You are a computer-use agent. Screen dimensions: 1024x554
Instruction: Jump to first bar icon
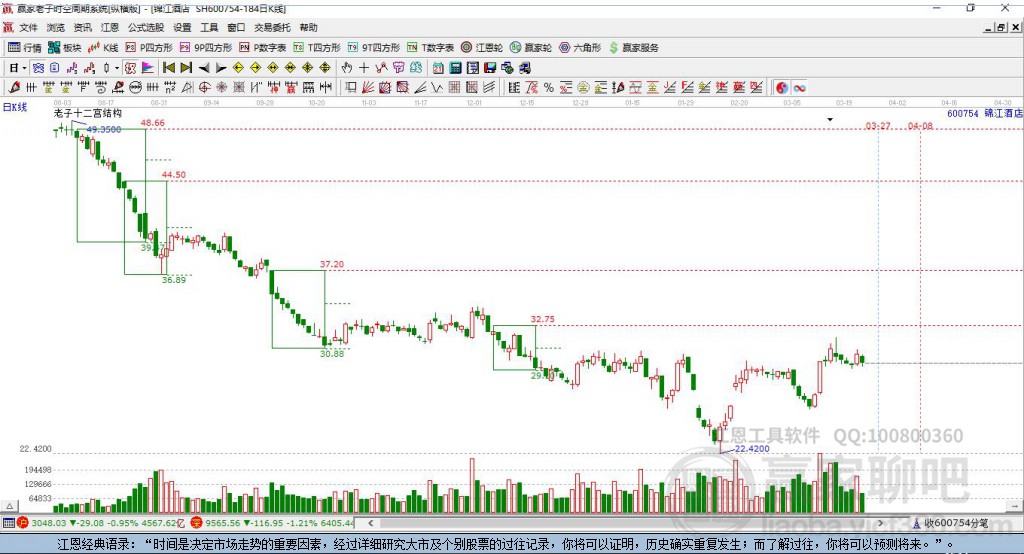coord(168,68)
